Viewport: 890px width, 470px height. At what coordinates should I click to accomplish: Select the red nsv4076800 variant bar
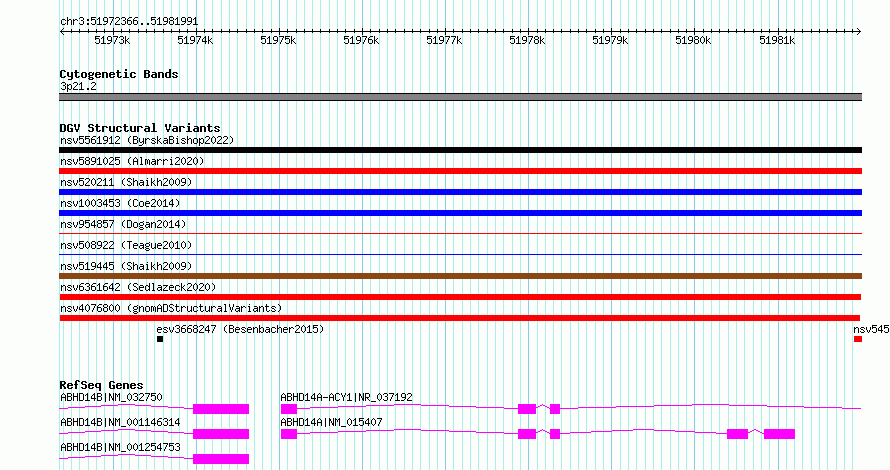point(460,318)
